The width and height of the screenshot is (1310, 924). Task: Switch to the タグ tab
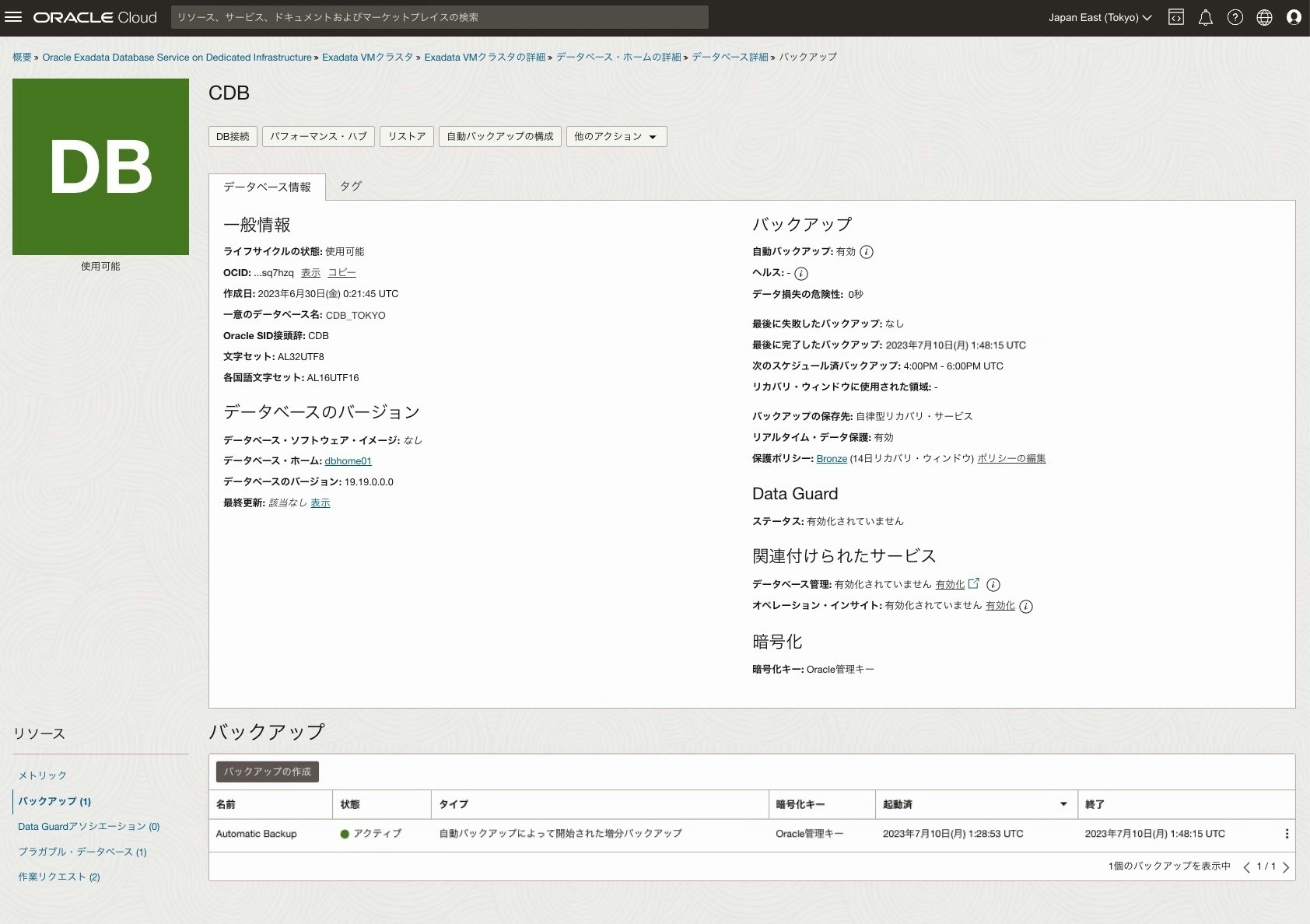[351, 186]
